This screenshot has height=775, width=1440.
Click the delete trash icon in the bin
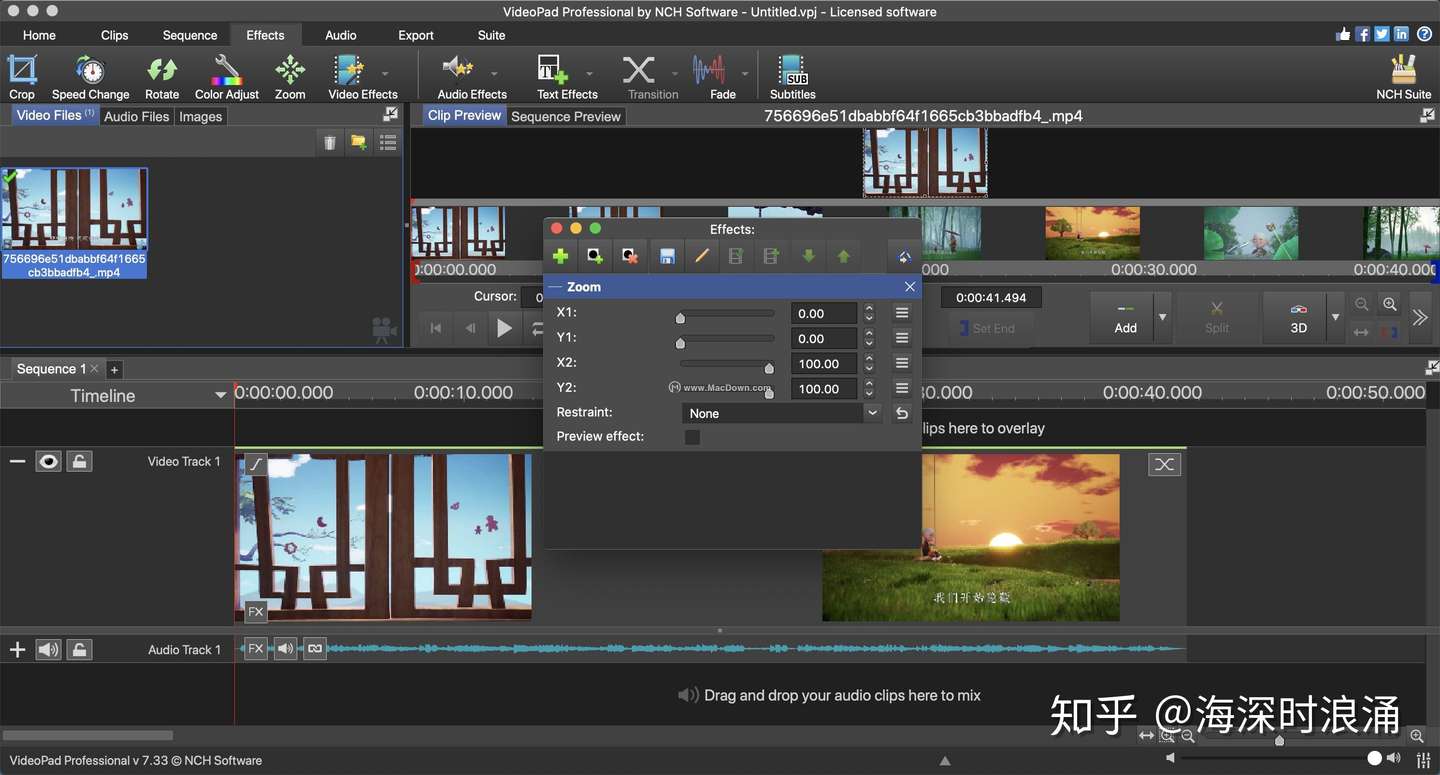329,143
